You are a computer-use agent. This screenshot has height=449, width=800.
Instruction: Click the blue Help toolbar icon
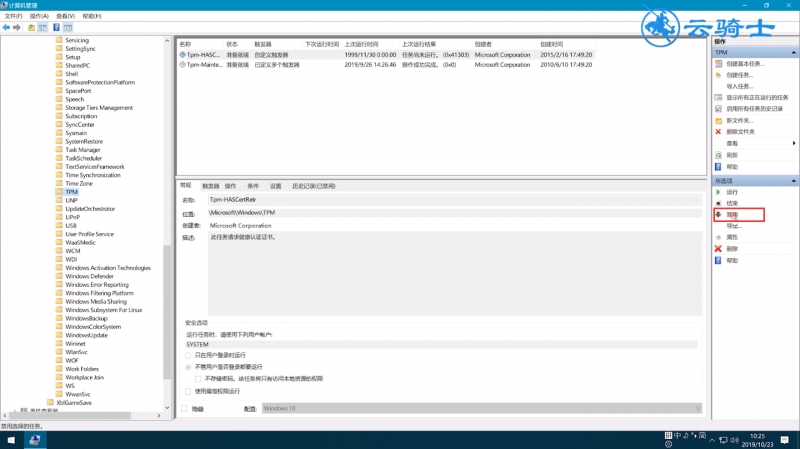click(56, 28)
